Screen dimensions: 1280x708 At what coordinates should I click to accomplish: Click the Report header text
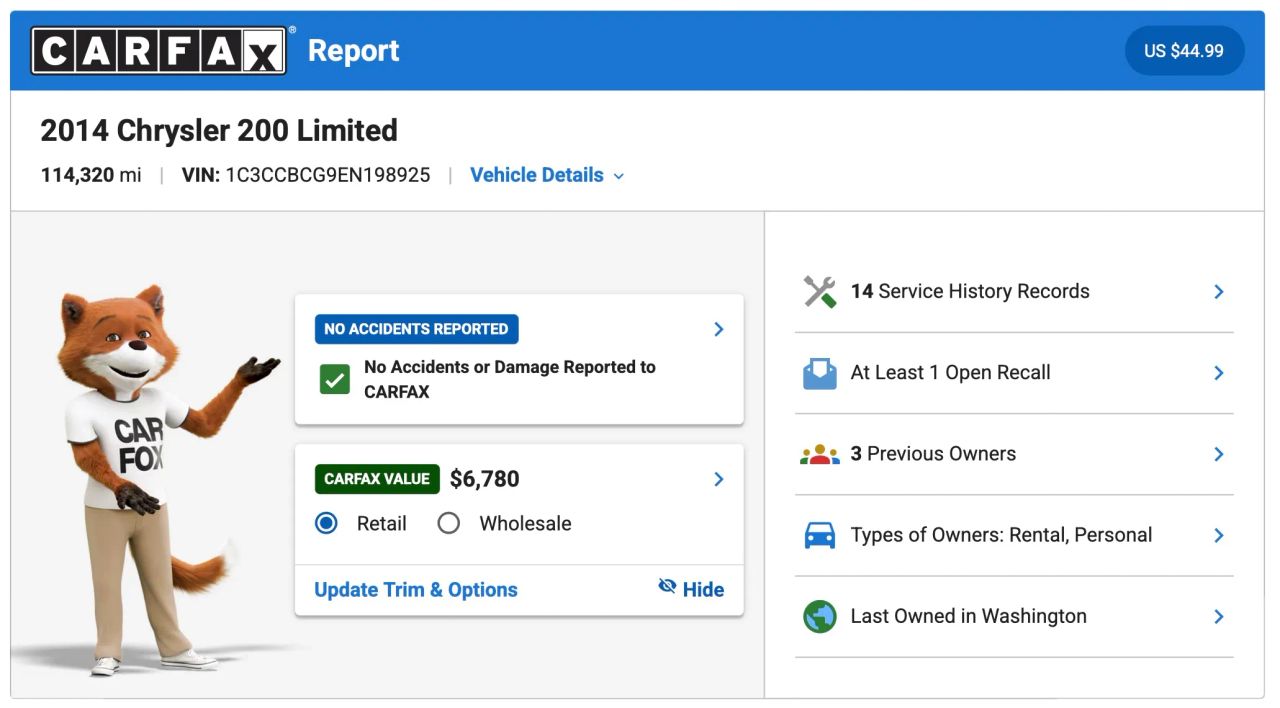click(353, 51)
